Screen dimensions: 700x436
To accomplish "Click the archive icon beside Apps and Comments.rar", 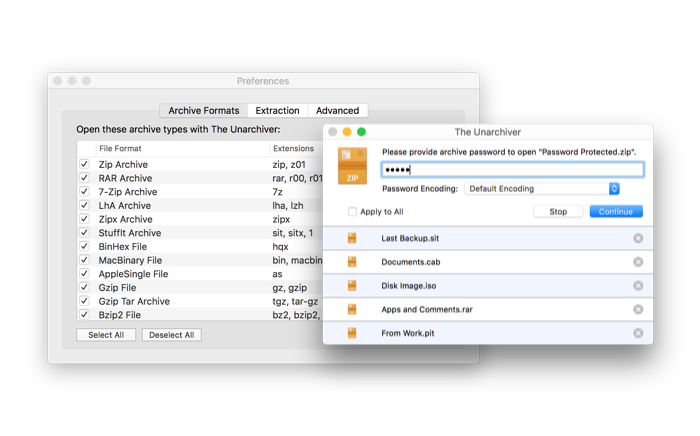I will click(352, 309).
